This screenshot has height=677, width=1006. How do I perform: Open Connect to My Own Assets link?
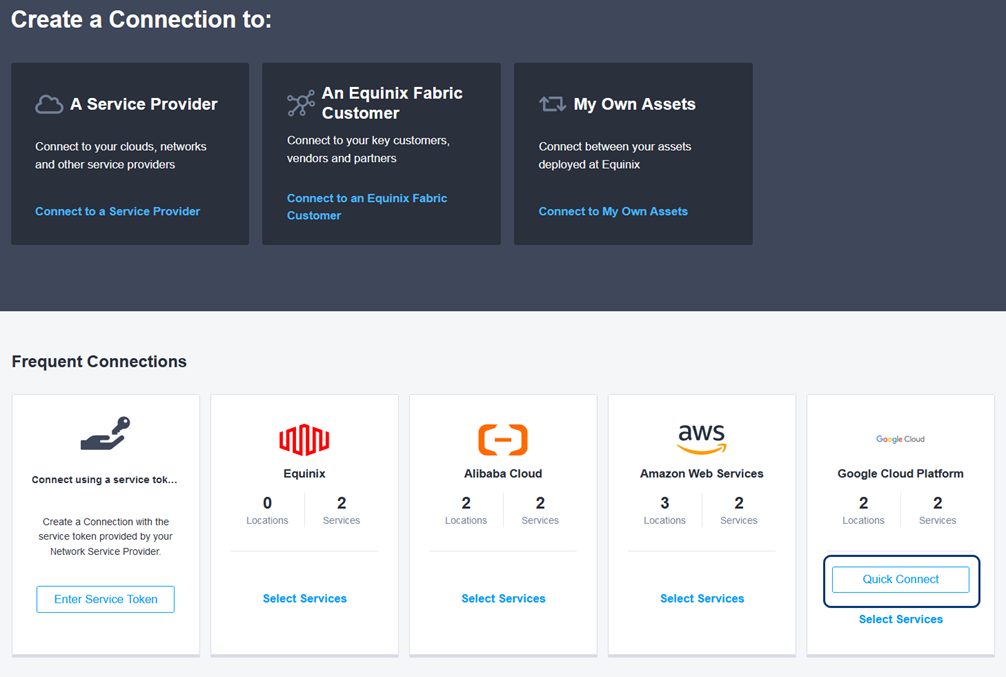coord(613,211)
